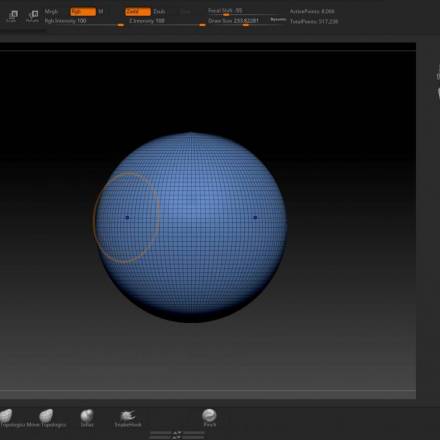440x440 pixels.
Task: Toggle the orange Rgb mode button
Action: point(83,12)
